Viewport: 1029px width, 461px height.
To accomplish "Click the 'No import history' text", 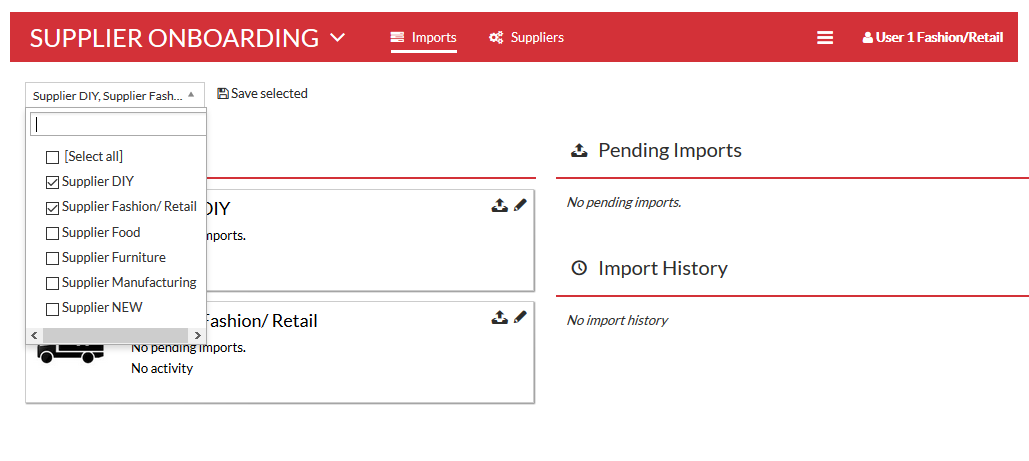I will 618,320.
